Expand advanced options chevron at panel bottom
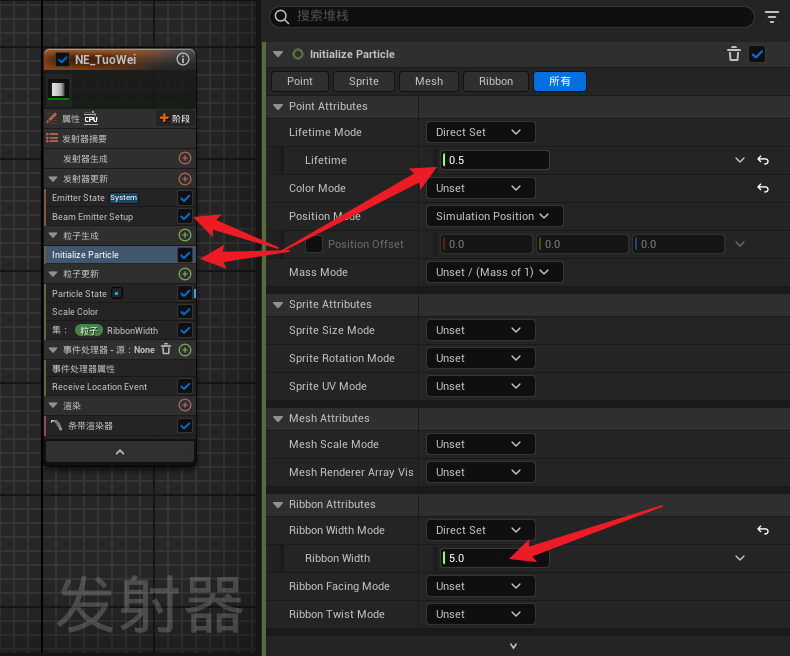Screen dimensions: 790x656 (x=513, y=646)
